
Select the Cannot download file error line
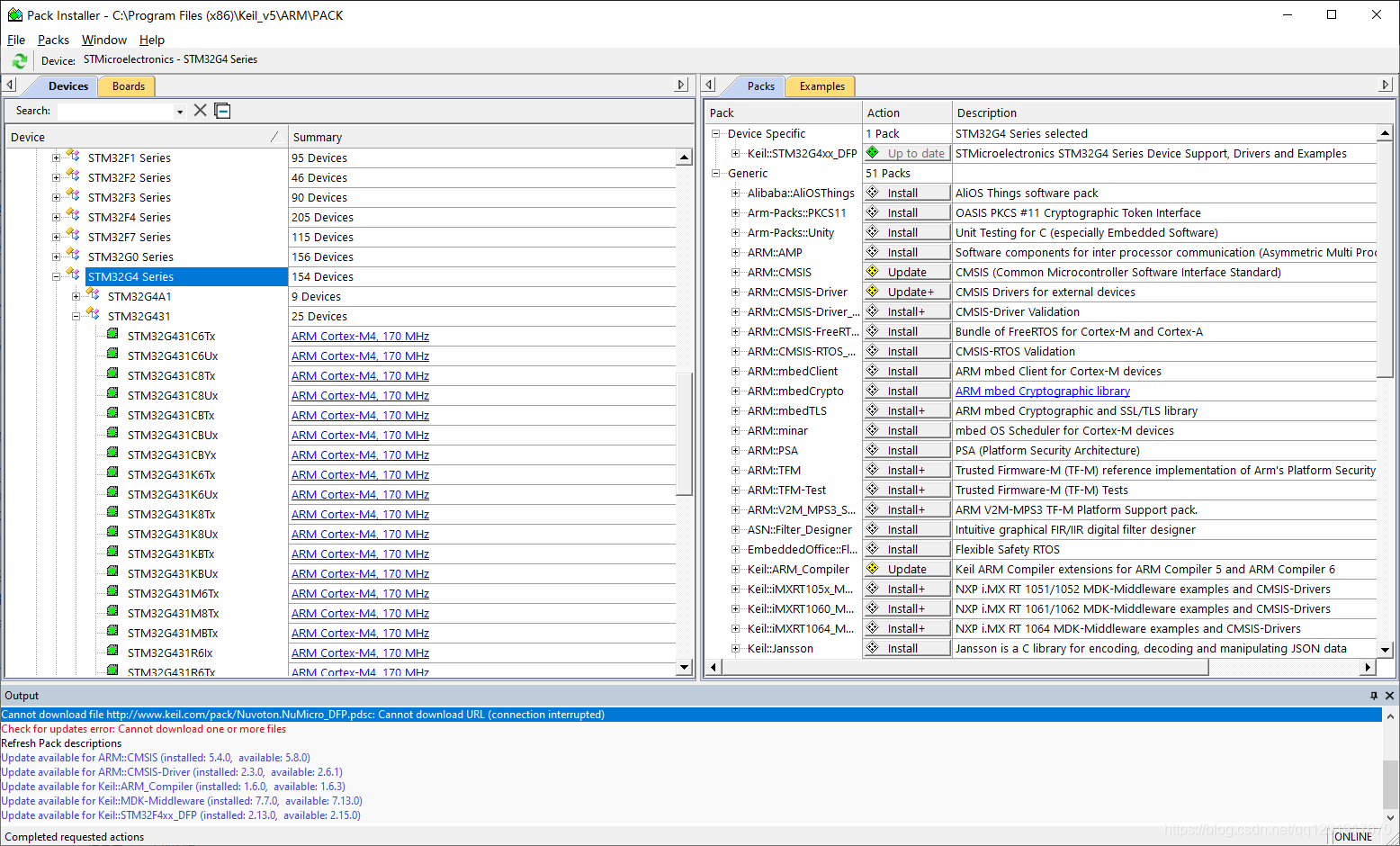691,715
